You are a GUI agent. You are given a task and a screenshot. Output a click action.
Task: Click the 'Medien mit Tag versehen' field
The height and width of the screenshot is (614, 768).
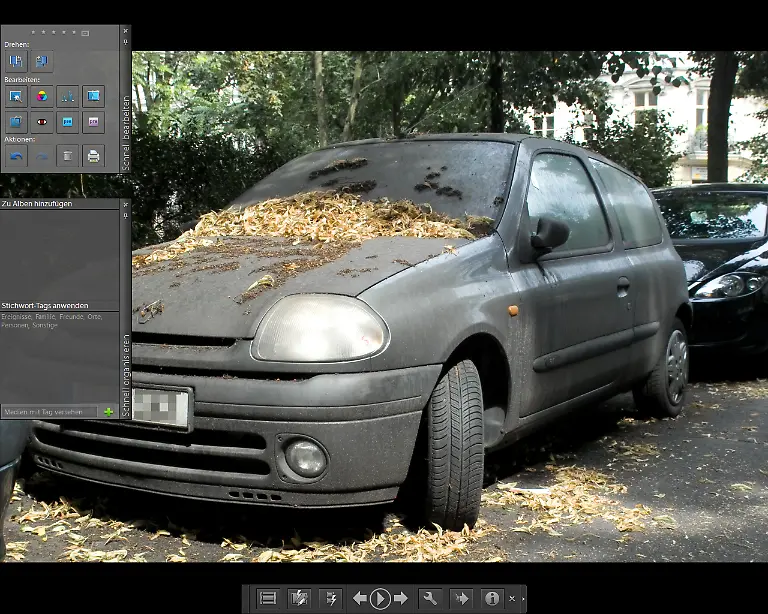pyautogui.click(x=50, y=411)
